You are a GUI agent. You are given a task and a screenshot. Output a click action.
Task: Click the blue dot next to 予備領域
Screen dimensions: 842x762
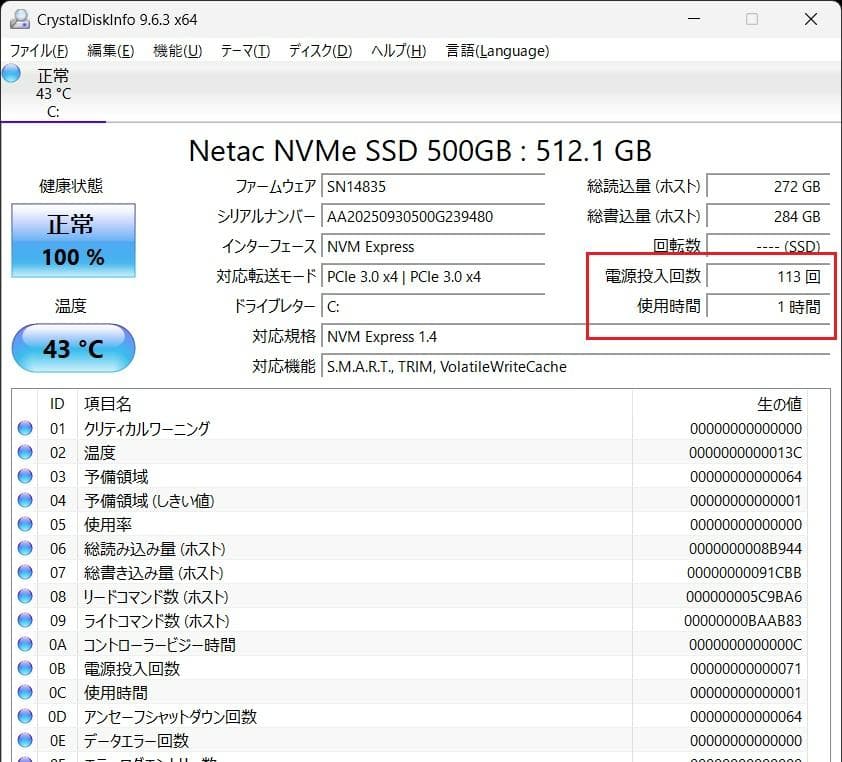(27, 477)
